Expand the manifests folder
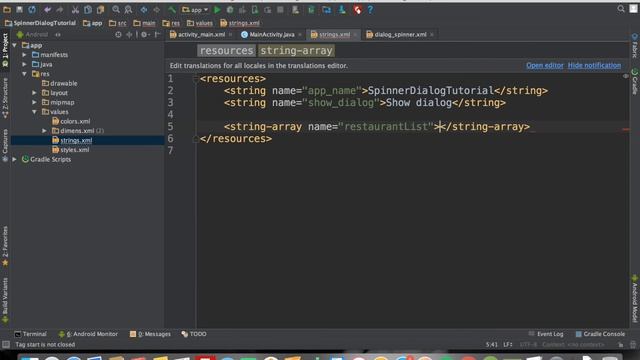The height and width of the screenshot is (360, 640). [x=24, y=55]
